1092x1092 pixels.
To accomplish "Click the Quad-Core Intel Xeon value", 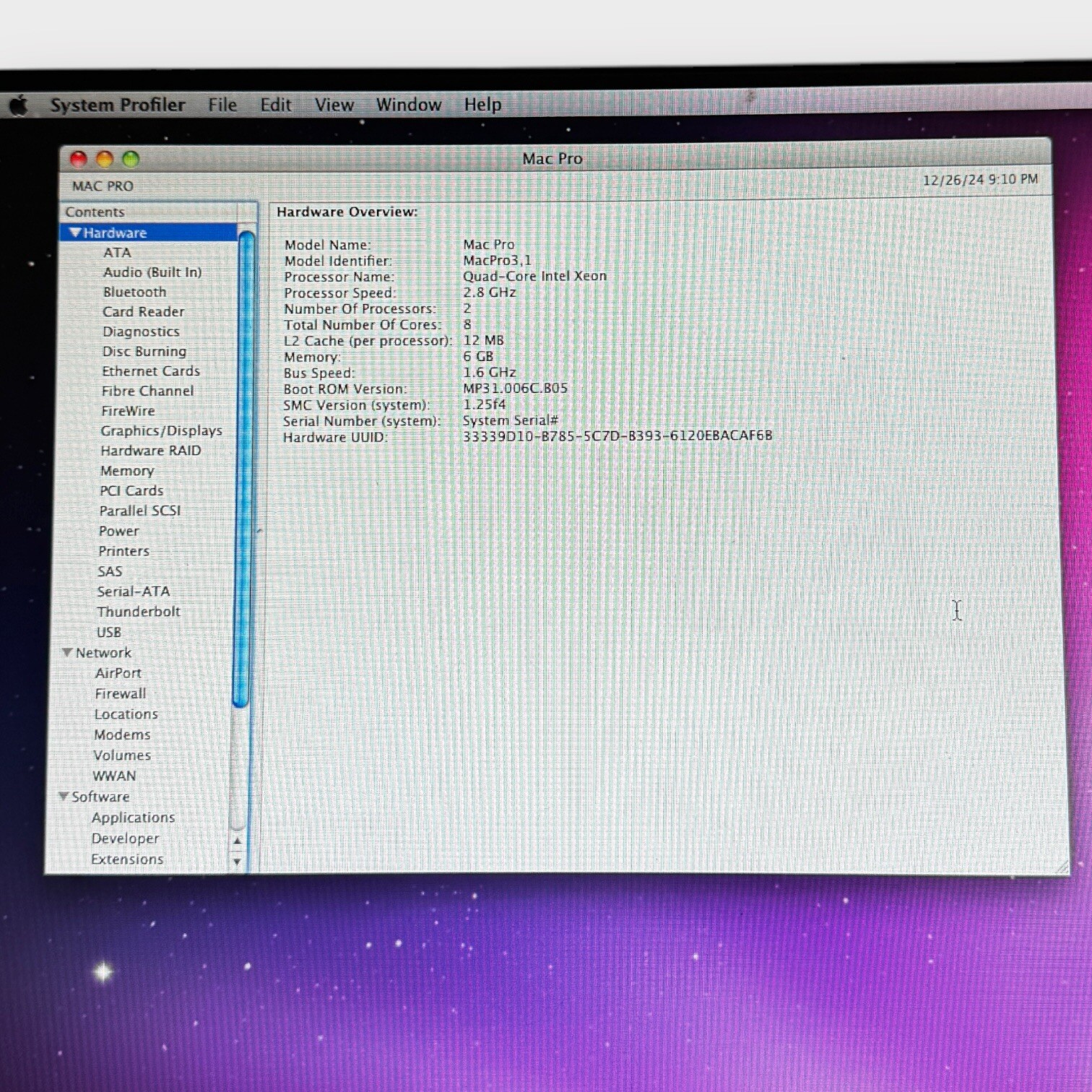I will (x=534, y=276).
